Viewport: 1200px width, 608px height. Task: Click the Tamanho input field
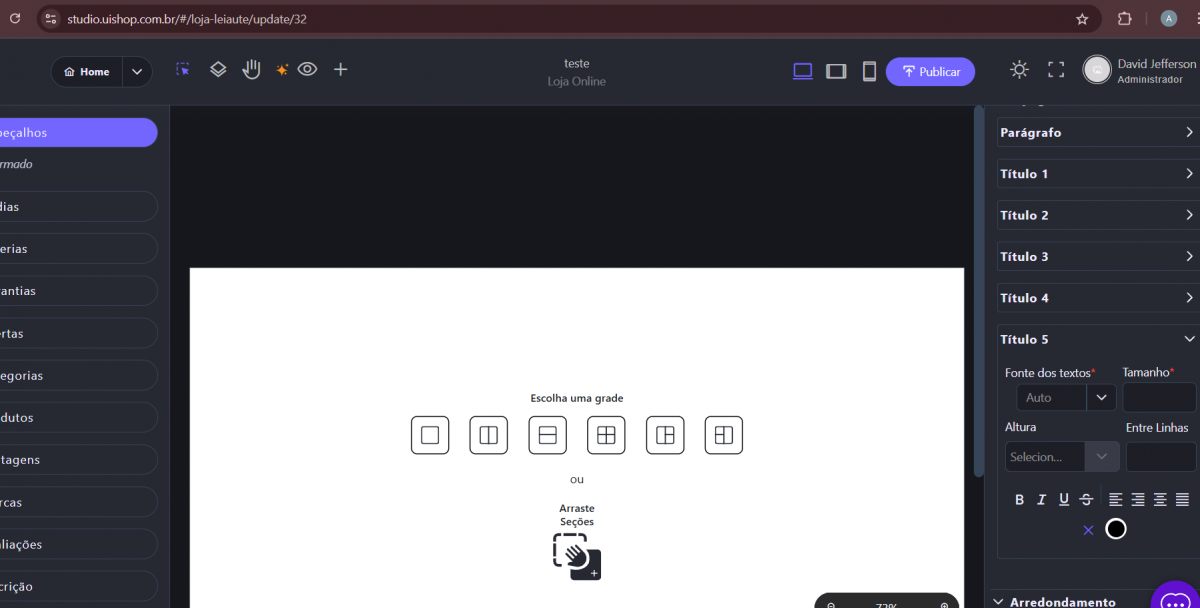(x=1158, y=398)
